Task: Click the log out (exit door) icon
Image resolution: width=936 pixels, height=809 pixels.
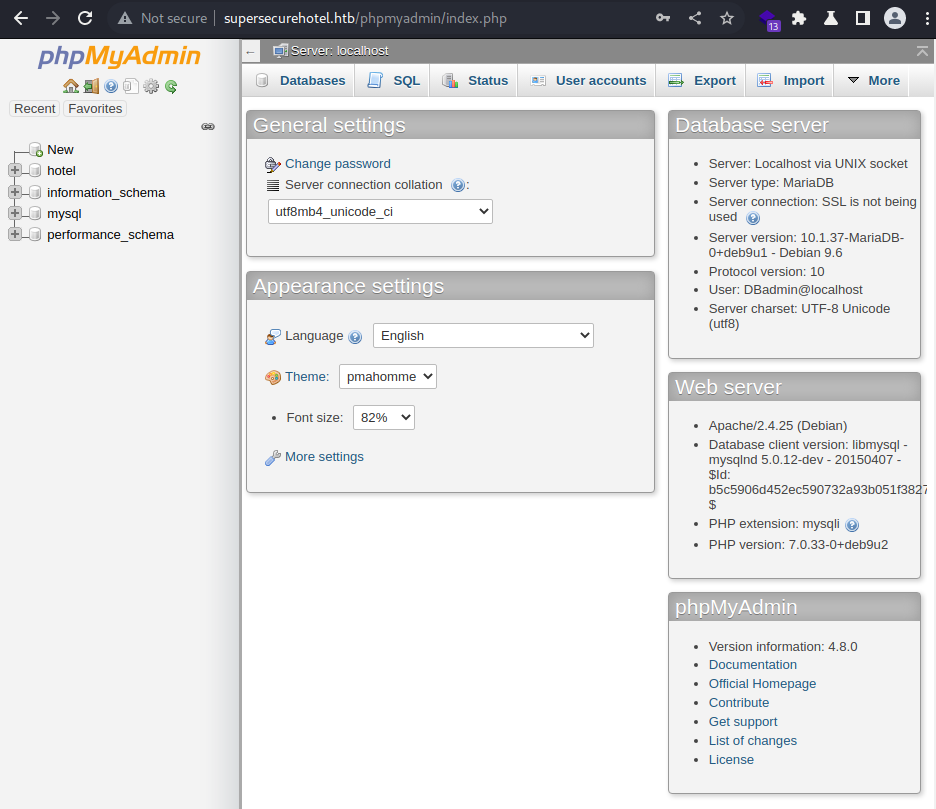Action: 91,87
